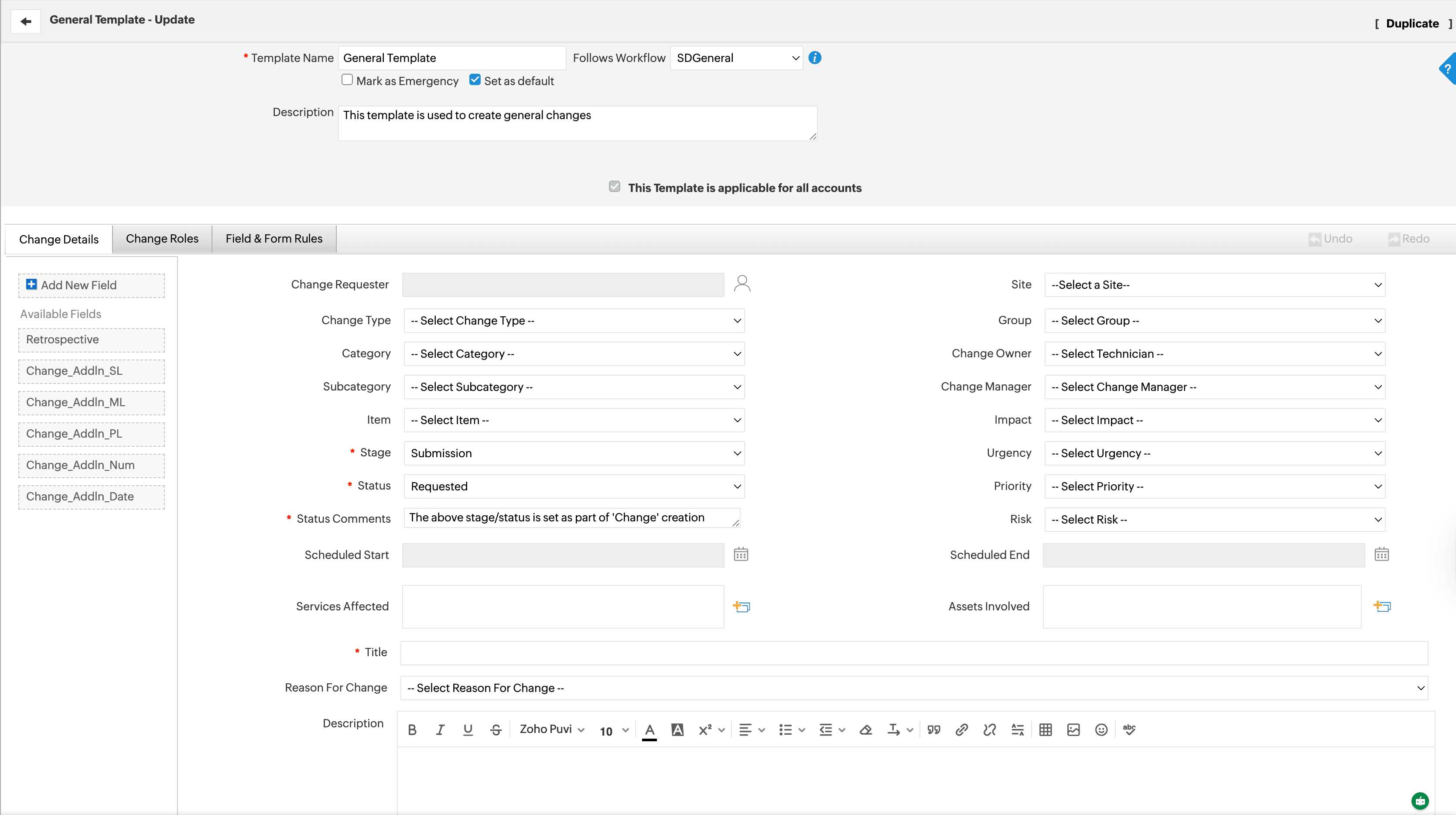Open the green chatbot assistant icon

click(1420, 800)
